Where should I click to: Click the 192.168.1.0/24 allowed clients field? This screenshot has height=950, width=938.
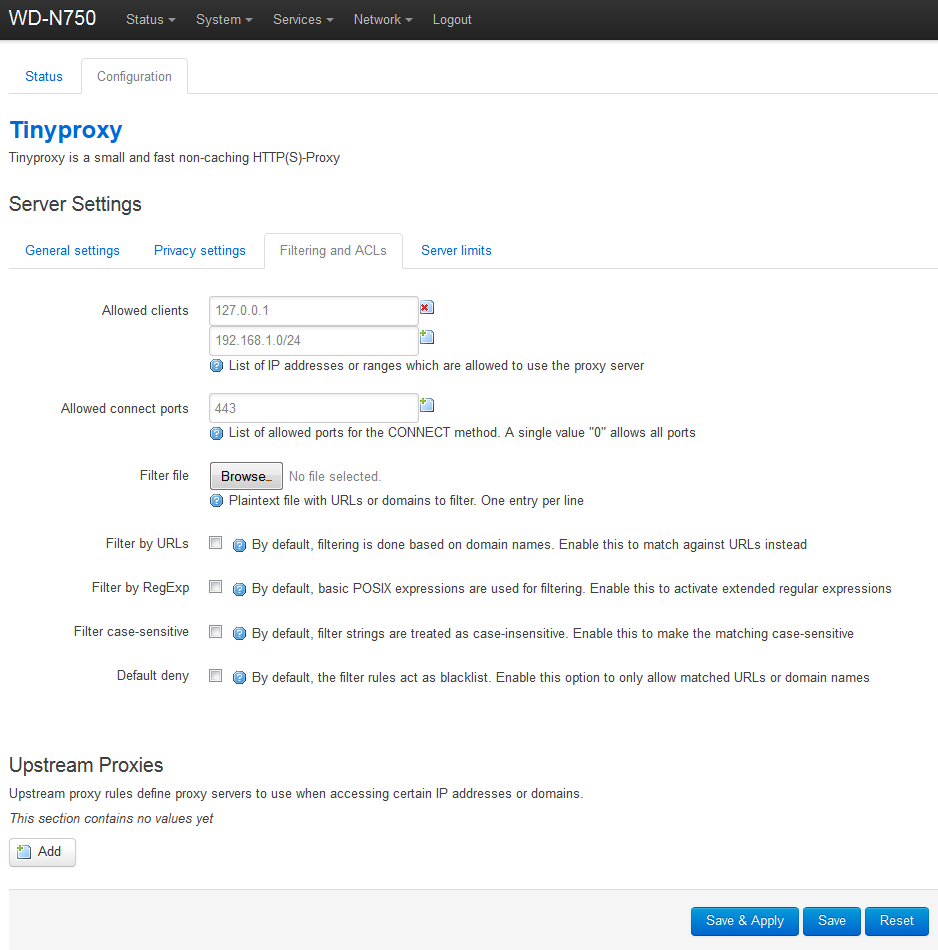click(x=314, y=340)
